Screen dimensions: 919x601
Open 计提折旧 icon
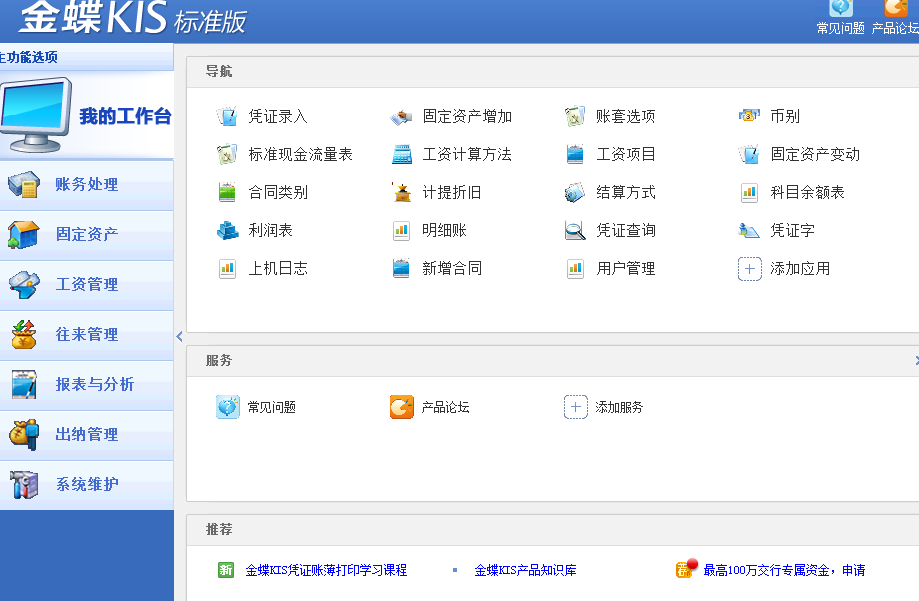[x=401, y=192]
